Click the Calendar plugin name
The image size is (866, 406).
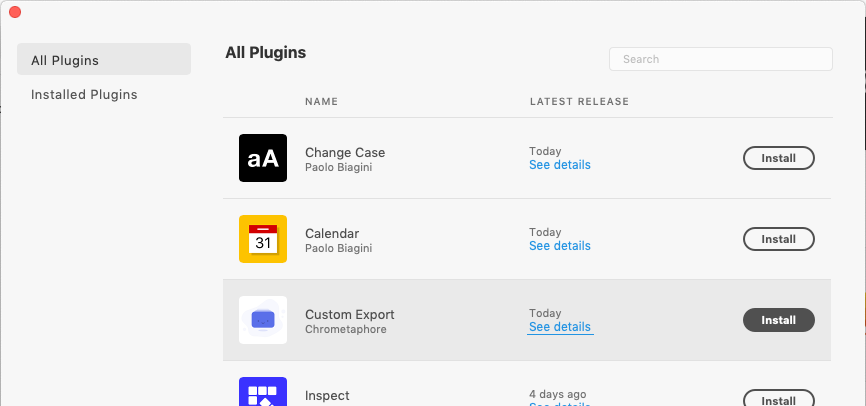[332, 234]
